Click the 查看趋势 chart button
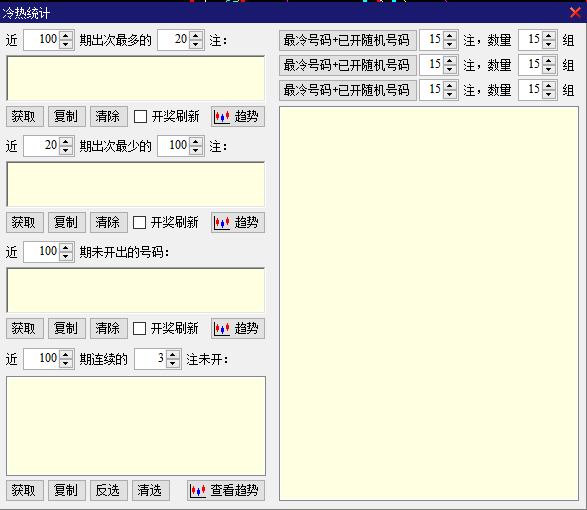The image size is (587, 510). 226,490
